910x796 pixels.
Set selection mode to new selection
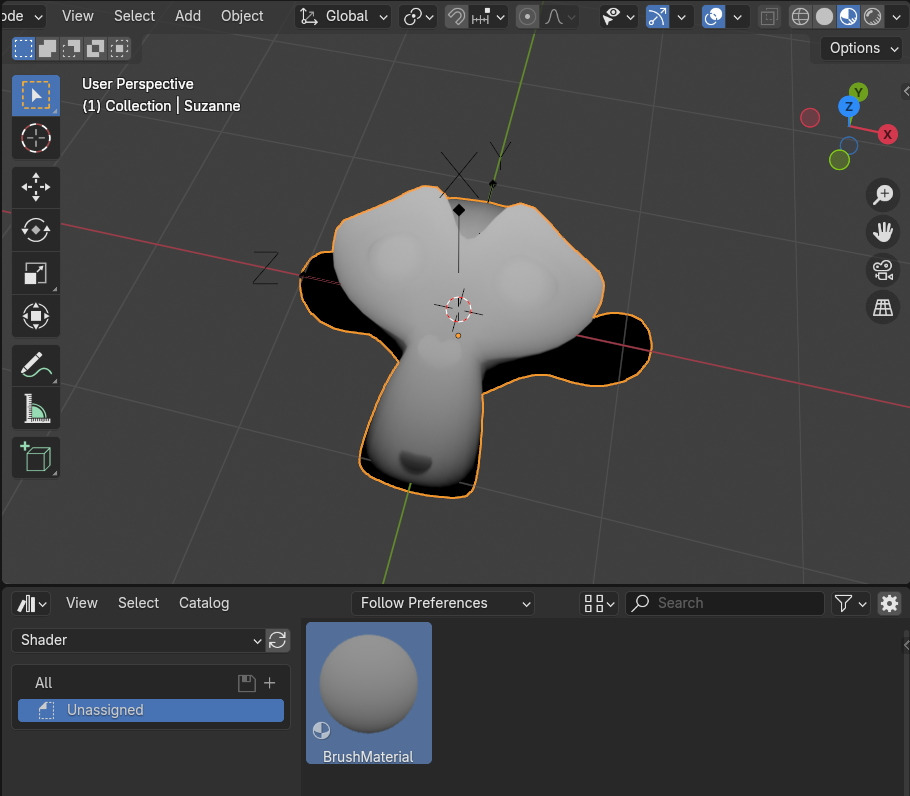pos(23,49)
